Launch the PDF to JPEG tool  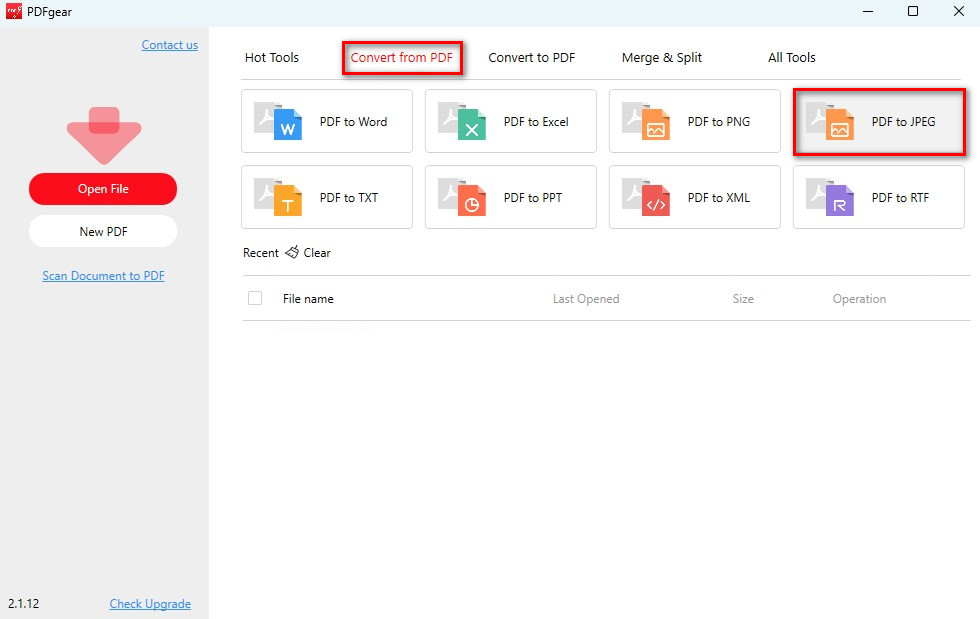pos(878,121)
